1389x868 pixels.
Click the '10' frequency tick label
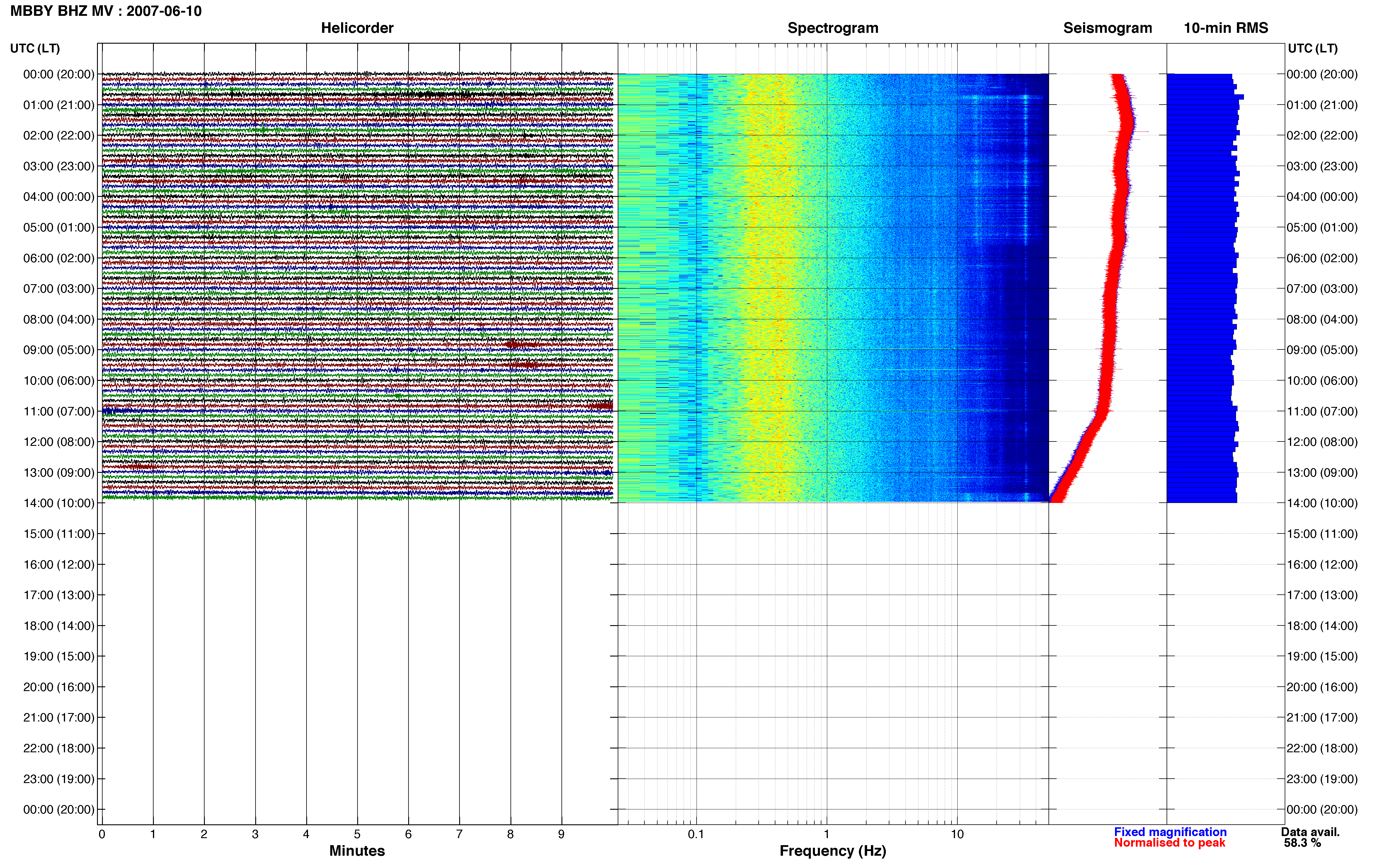click(x=957, y=834)
